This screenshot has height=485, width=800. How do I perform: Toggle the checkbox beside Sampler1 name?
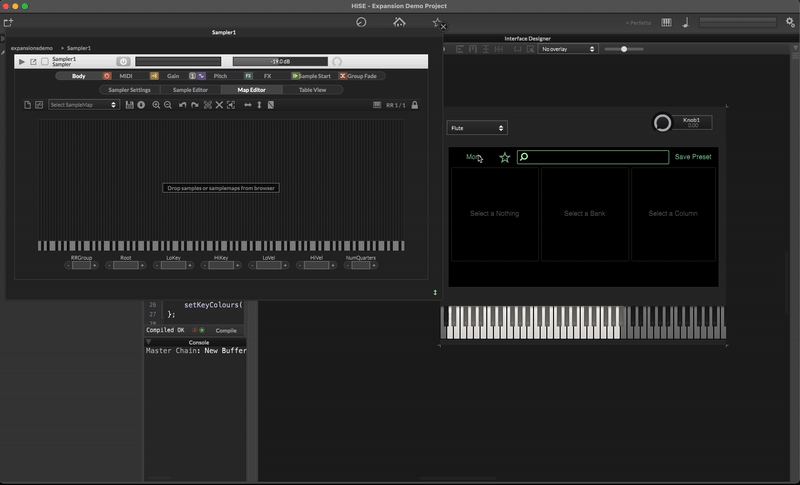click(45, 62)
